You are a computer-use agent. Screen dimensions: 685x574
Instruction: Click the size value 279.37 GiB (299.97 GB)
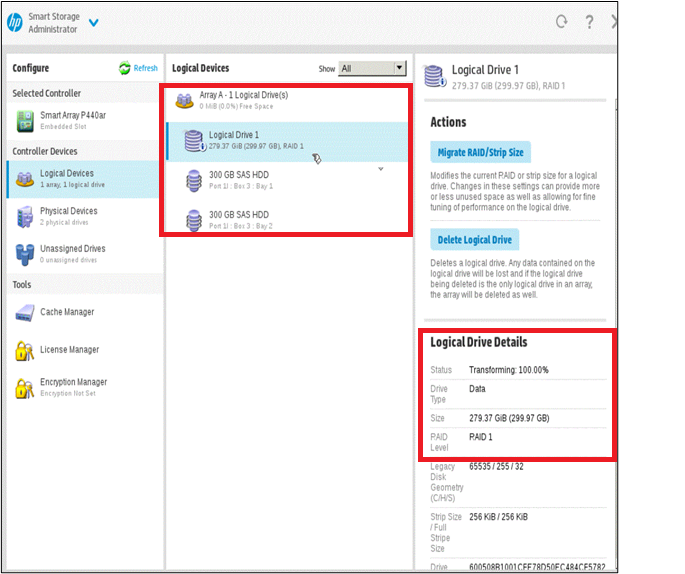pyautogui.click(x=509, y=418)
